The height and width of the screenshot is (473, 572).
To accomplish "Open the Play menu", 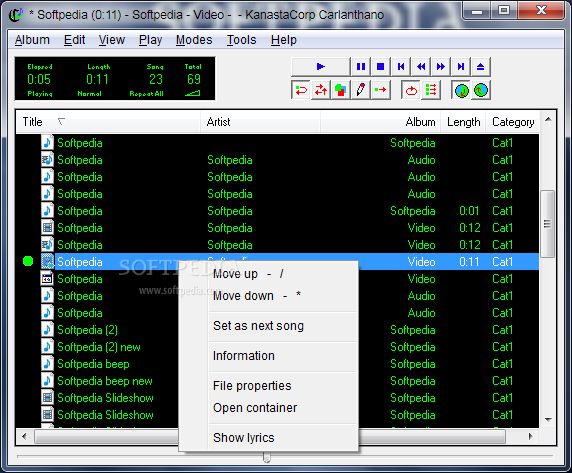I will (150, 40).
